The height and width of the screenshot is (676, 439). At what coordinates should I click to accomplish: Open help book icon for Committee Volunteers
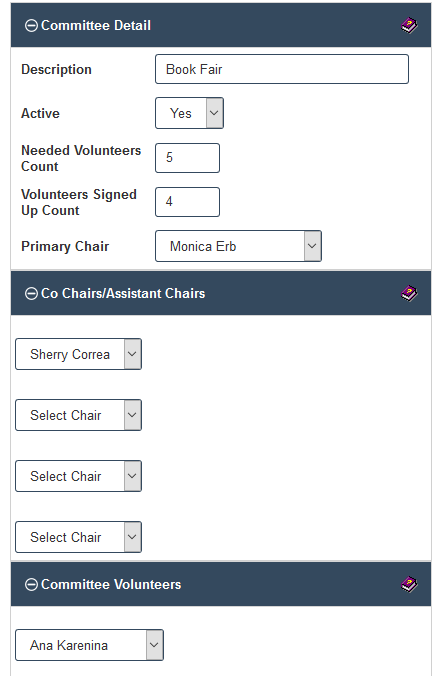408,585
